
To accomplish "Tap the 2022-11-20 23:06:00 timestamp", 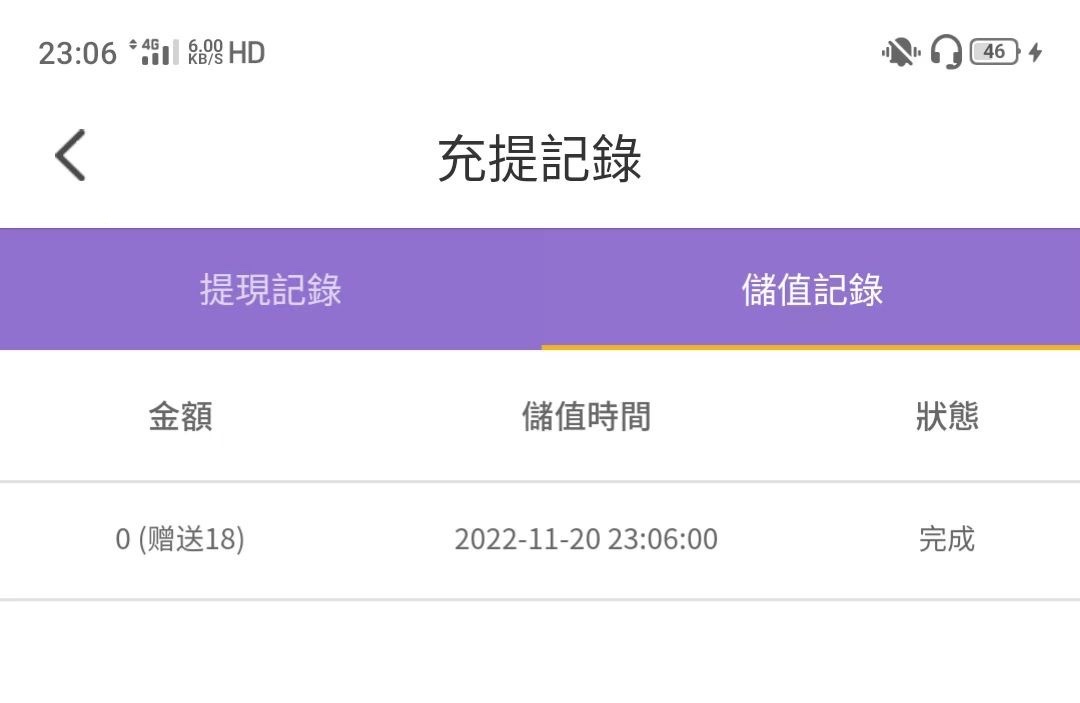I will point(586,539).
